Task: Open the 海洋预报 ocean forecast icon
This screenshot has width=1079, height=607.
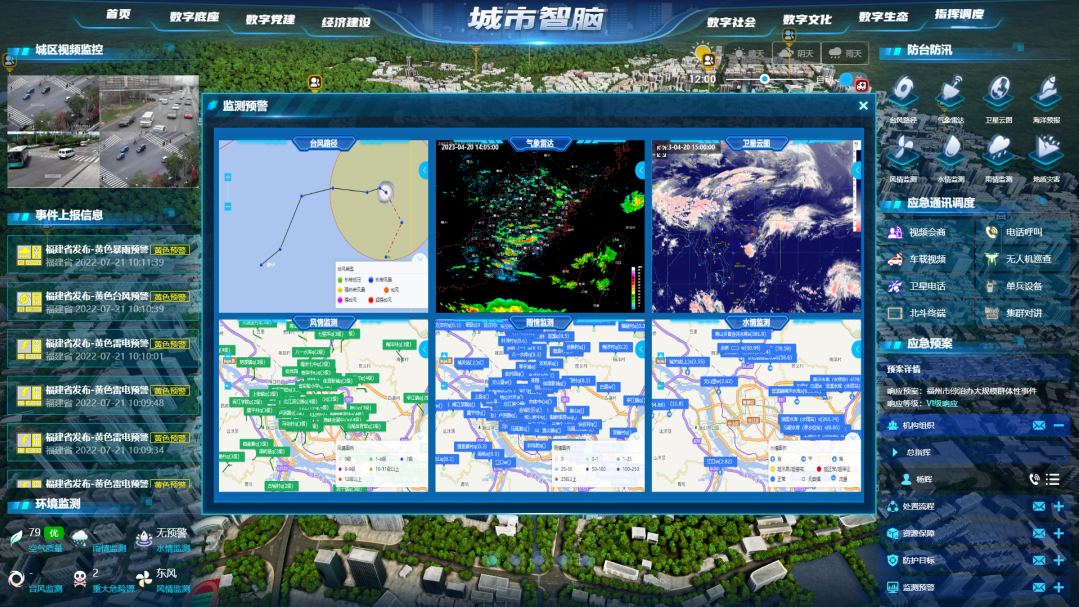Action: pos(1046,94)
